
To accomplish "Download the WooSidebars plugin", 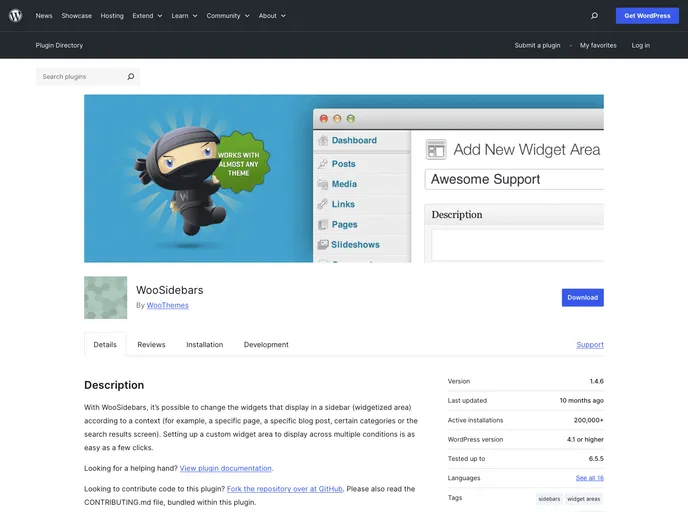I will 582,297.
